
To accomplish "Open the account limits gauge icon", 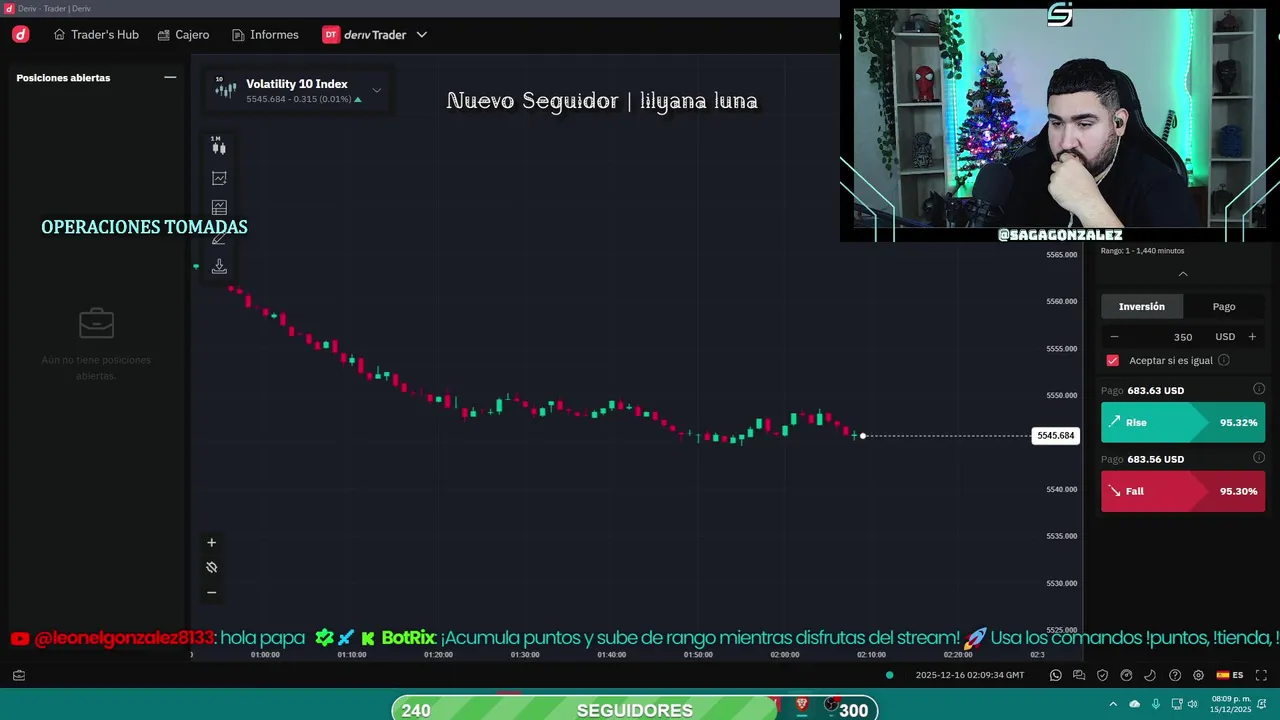I will tap(1127, 675).
